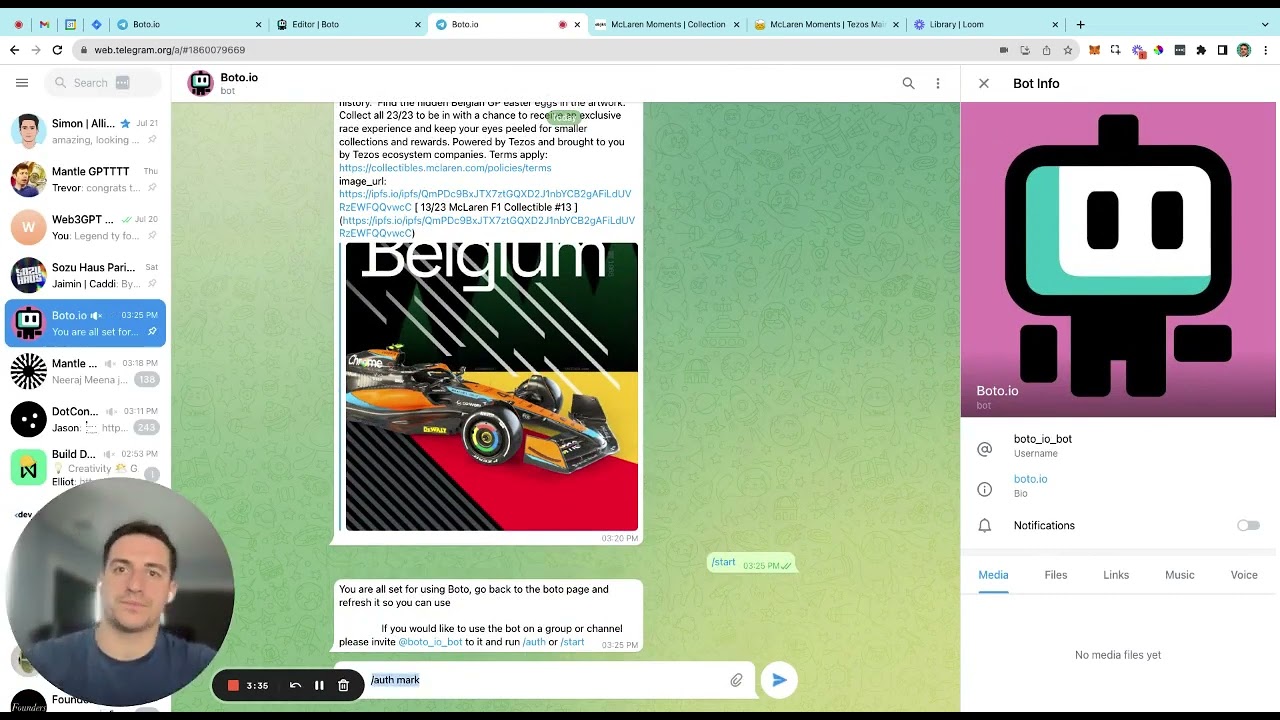Image resolution: width=1280 pixels, height=720 pixels.
Task: Open the Extensions puzzle-piece menu
Action: [x=1201, y=50]
